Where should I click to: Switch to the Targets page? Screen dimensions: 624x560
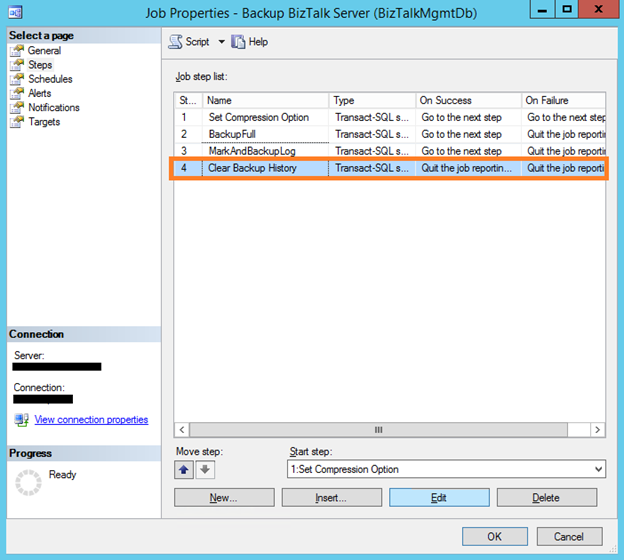(44, 122)
